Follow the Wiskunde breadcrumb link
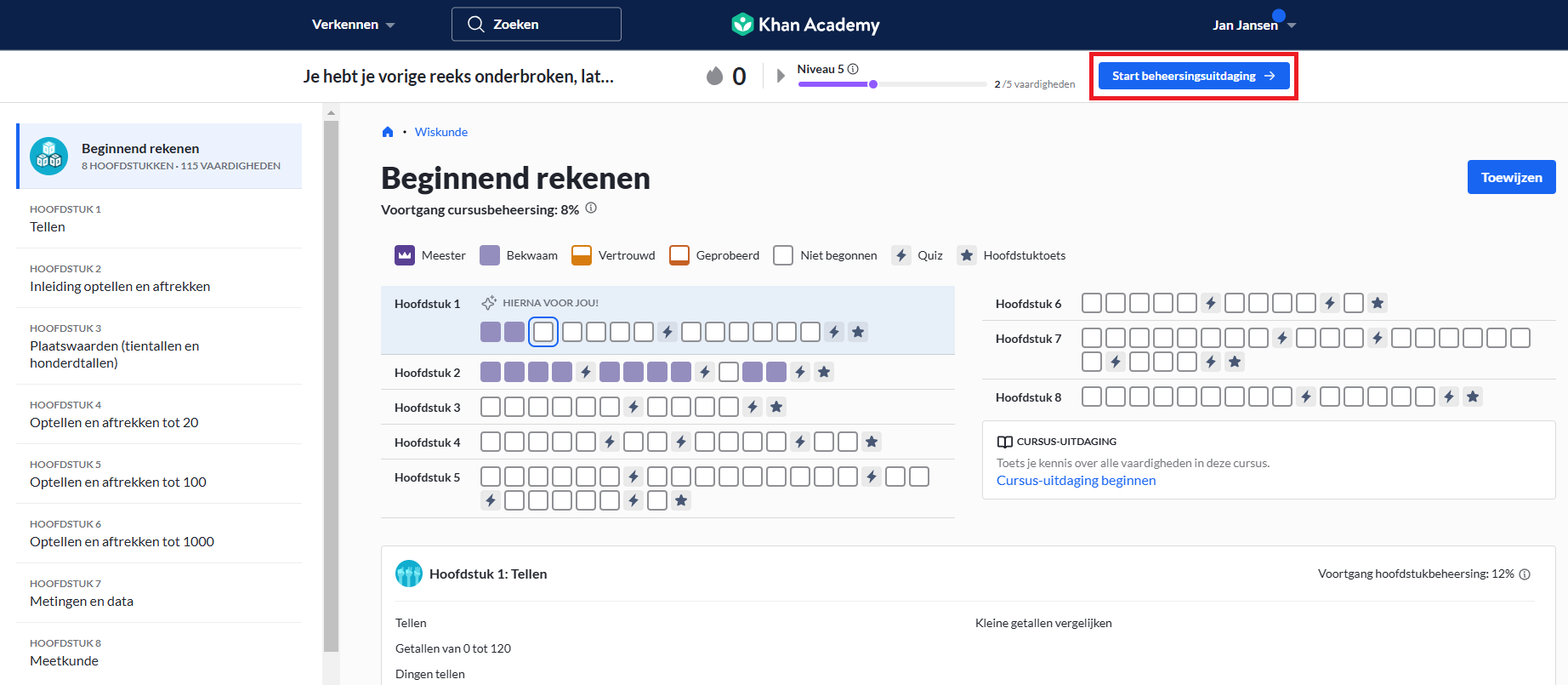This screenshot has height=685, width=1568. tap(441, 132)
